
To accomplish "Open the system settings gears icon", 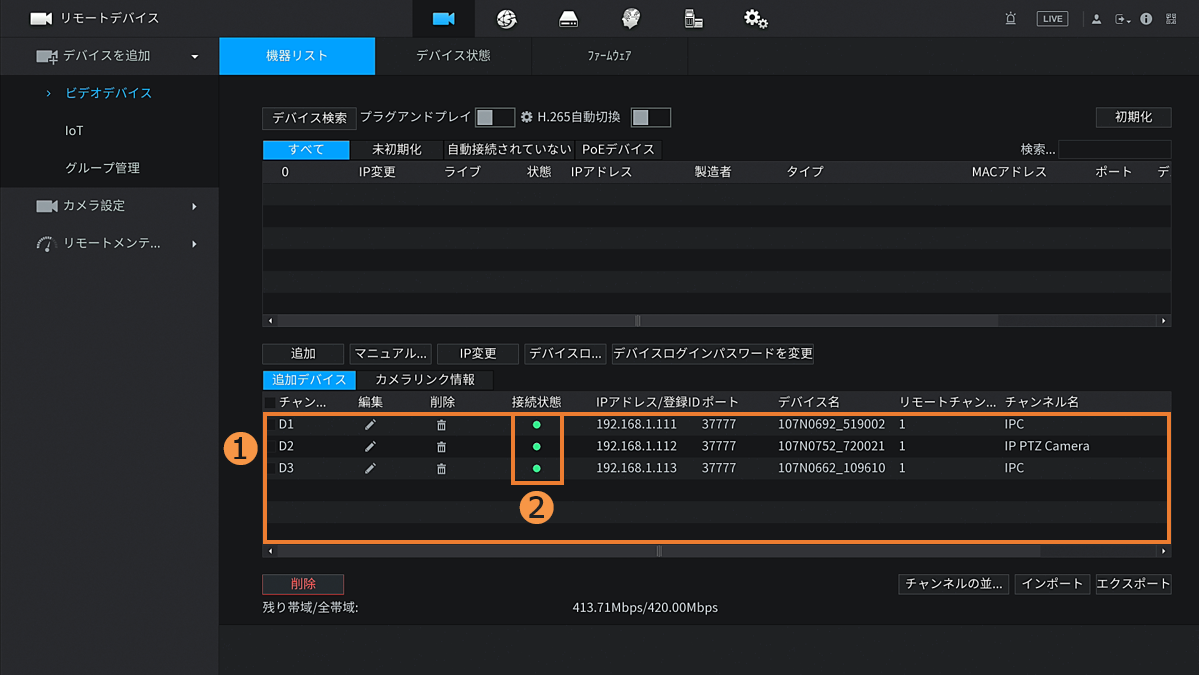I will click(755, 19).
